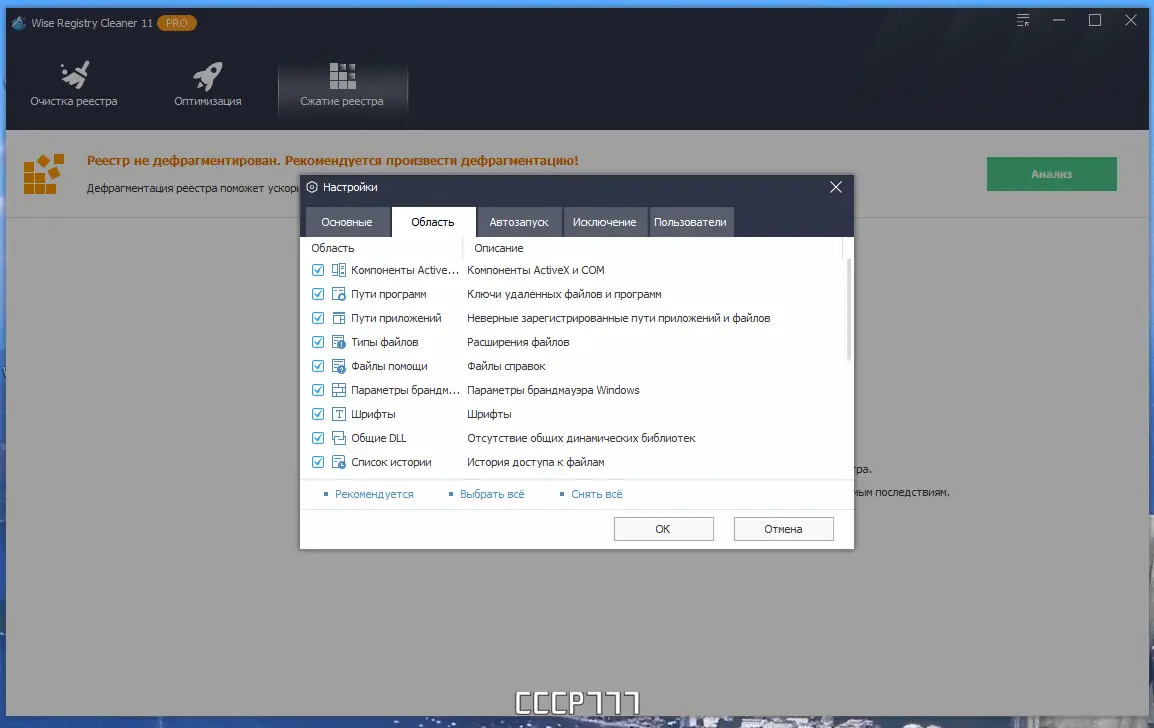Disable the Типы файлов checkbox

[x=318, y=342]
